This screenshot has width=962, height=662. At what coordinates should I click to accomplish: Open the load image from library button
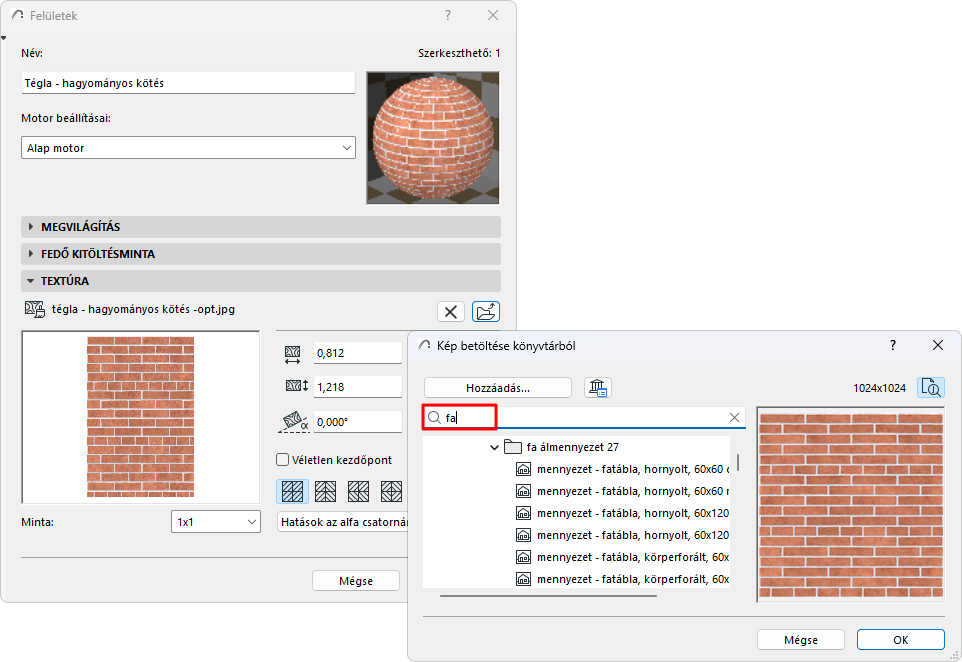pyautogui.click(x=486, y=312)
